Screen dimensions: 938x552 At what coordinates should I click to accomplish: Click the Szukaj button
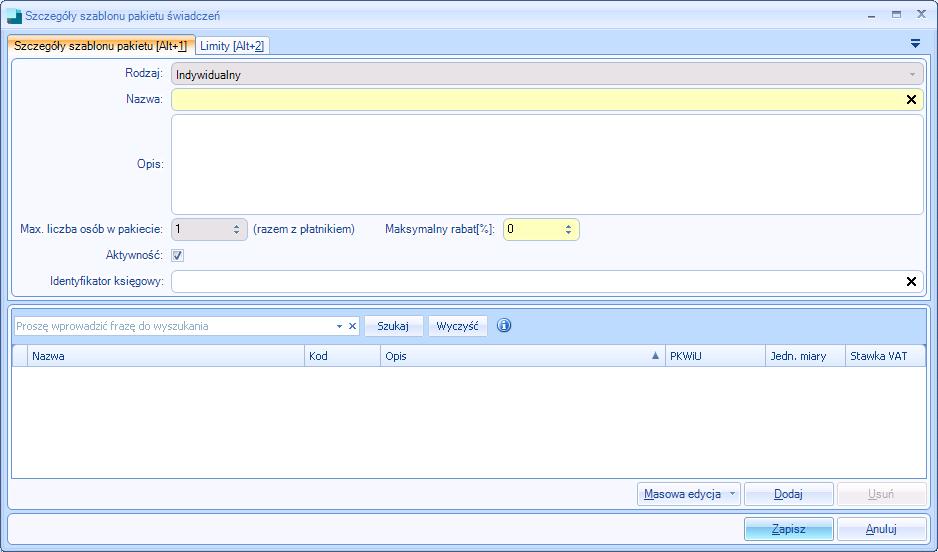pyautogui.click(x=393, y=326)
